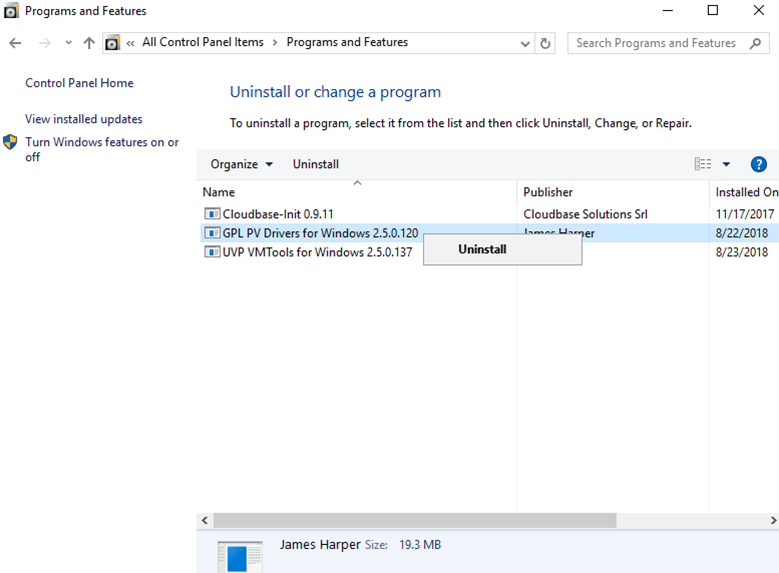Choose Uninstall from the context menu

pyautogui.click(x=502, y=249)
